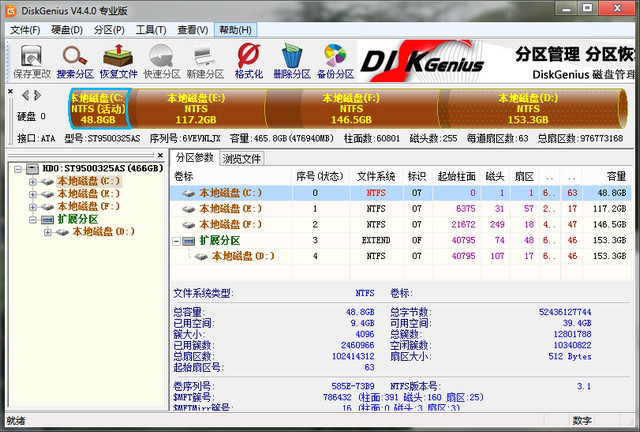This screenshot has height=432, width=640.
Task: Open the 工具(T) menu
Action: click(151, 30)
